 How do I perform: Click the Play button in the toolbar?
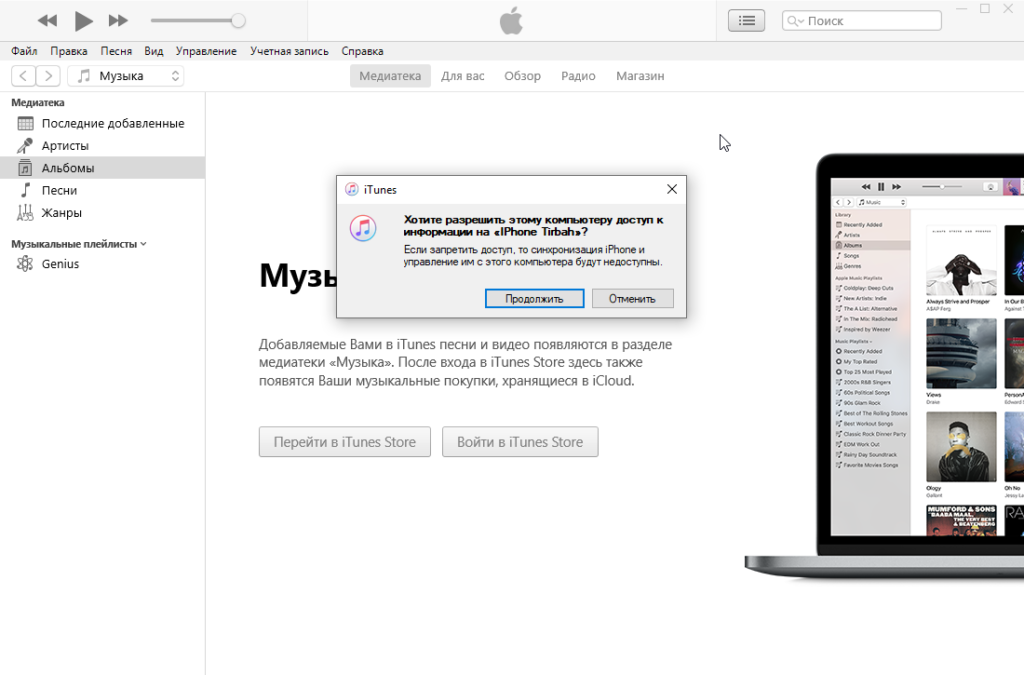(84, 20)
